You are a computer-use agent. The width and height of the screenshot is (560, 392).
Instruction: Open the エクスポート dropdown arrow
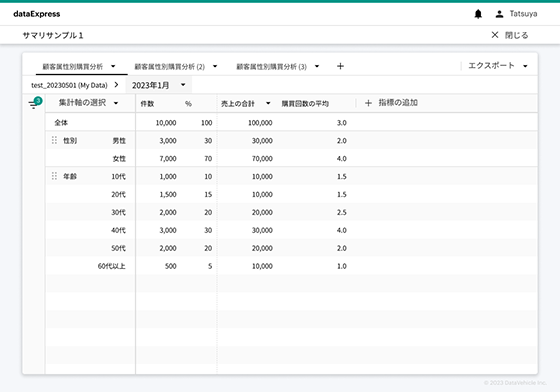(525, 66)
